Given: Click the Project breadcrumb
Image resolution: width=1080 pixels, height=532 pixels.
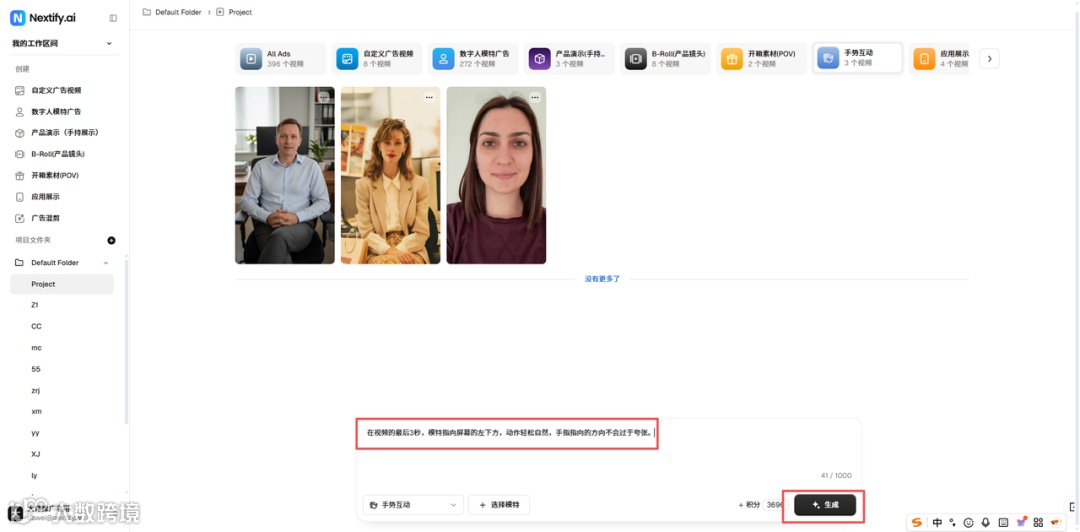Looking at the screenshot, I should coord(234,12).
